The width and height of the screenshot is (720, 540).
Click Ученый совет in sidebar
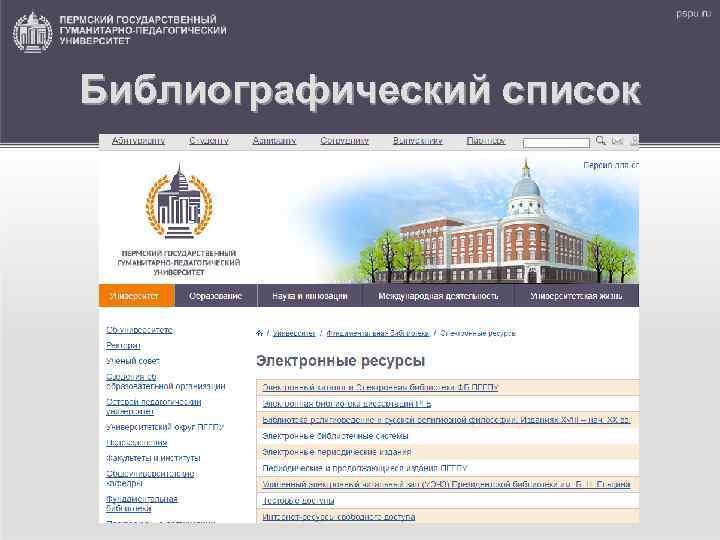click(x=133, y=361)
